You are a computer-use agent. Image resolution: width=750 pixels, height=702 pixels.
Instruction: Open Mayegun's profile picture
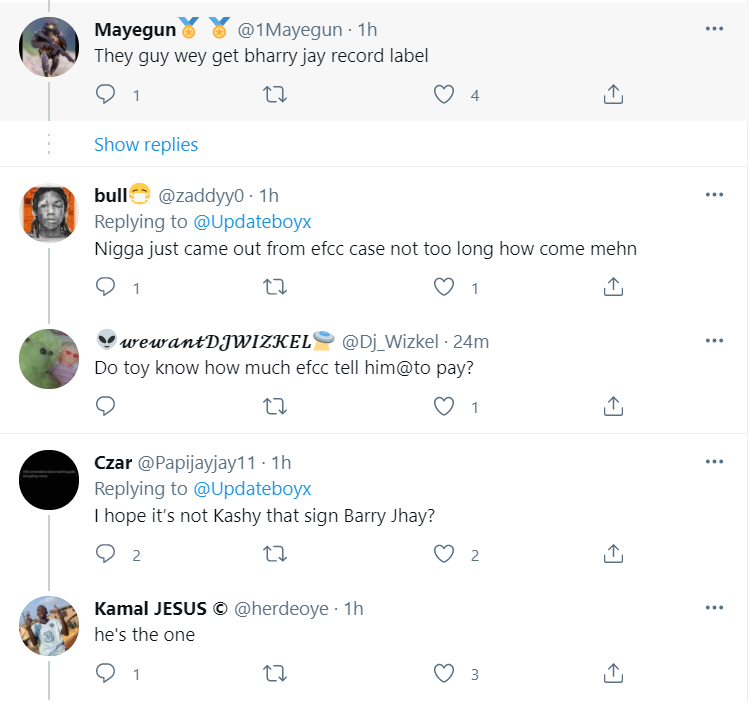pyautogui.click(x=50, y=47)
